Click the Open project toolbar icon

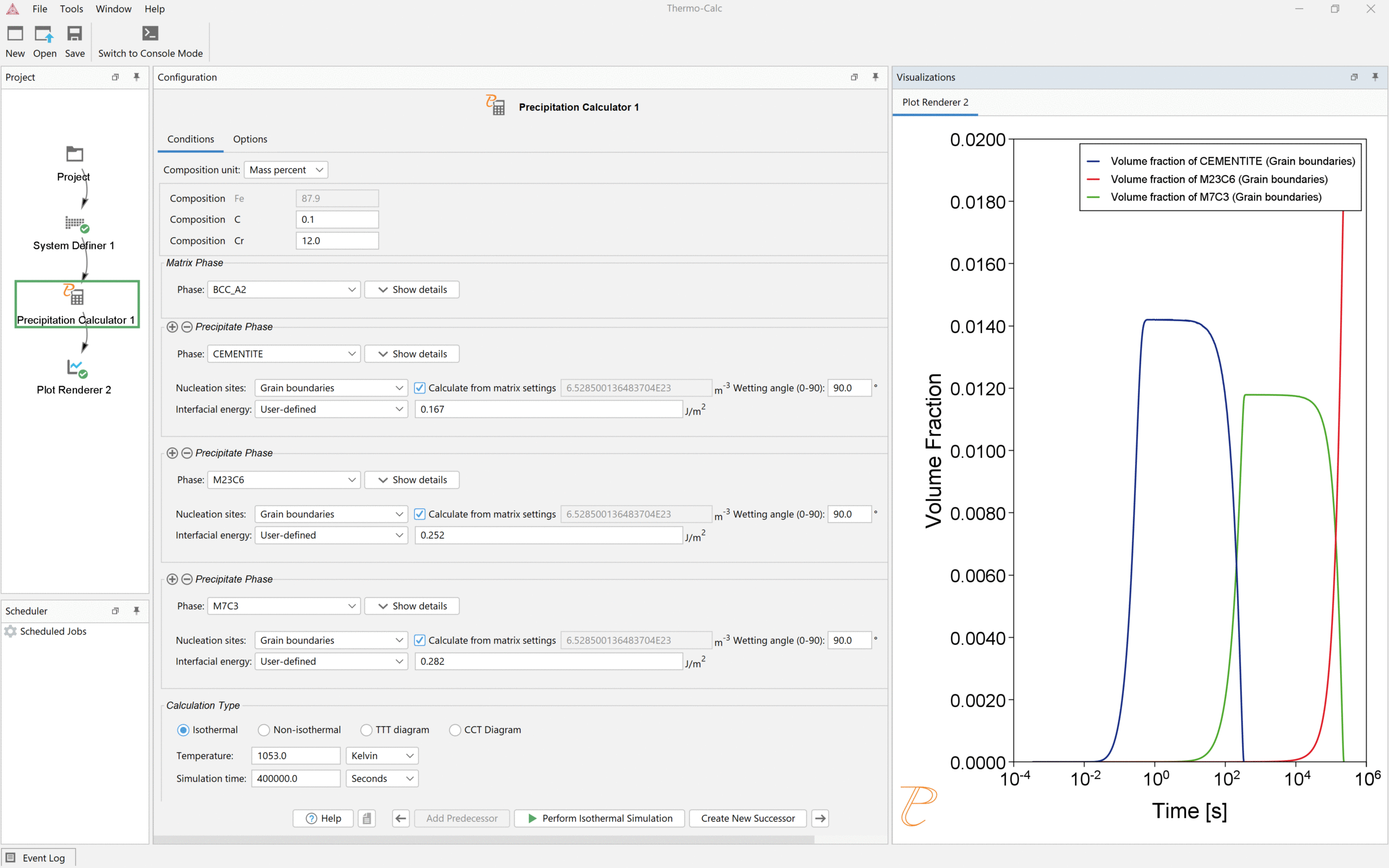click(x=44, y=34)
